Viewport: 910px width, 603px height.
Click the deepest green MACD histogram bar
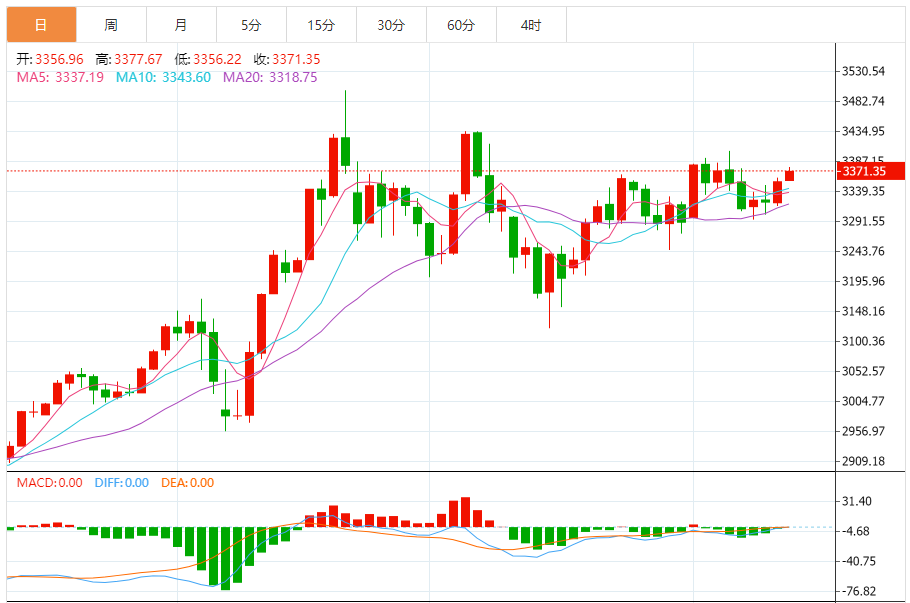(226, 558)
